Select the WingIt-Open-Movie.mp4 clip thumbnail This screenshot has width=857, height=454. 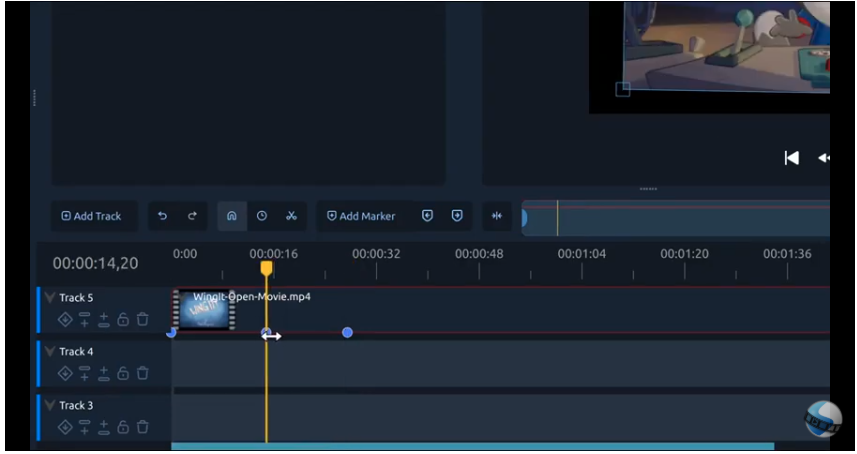(204, 310)
